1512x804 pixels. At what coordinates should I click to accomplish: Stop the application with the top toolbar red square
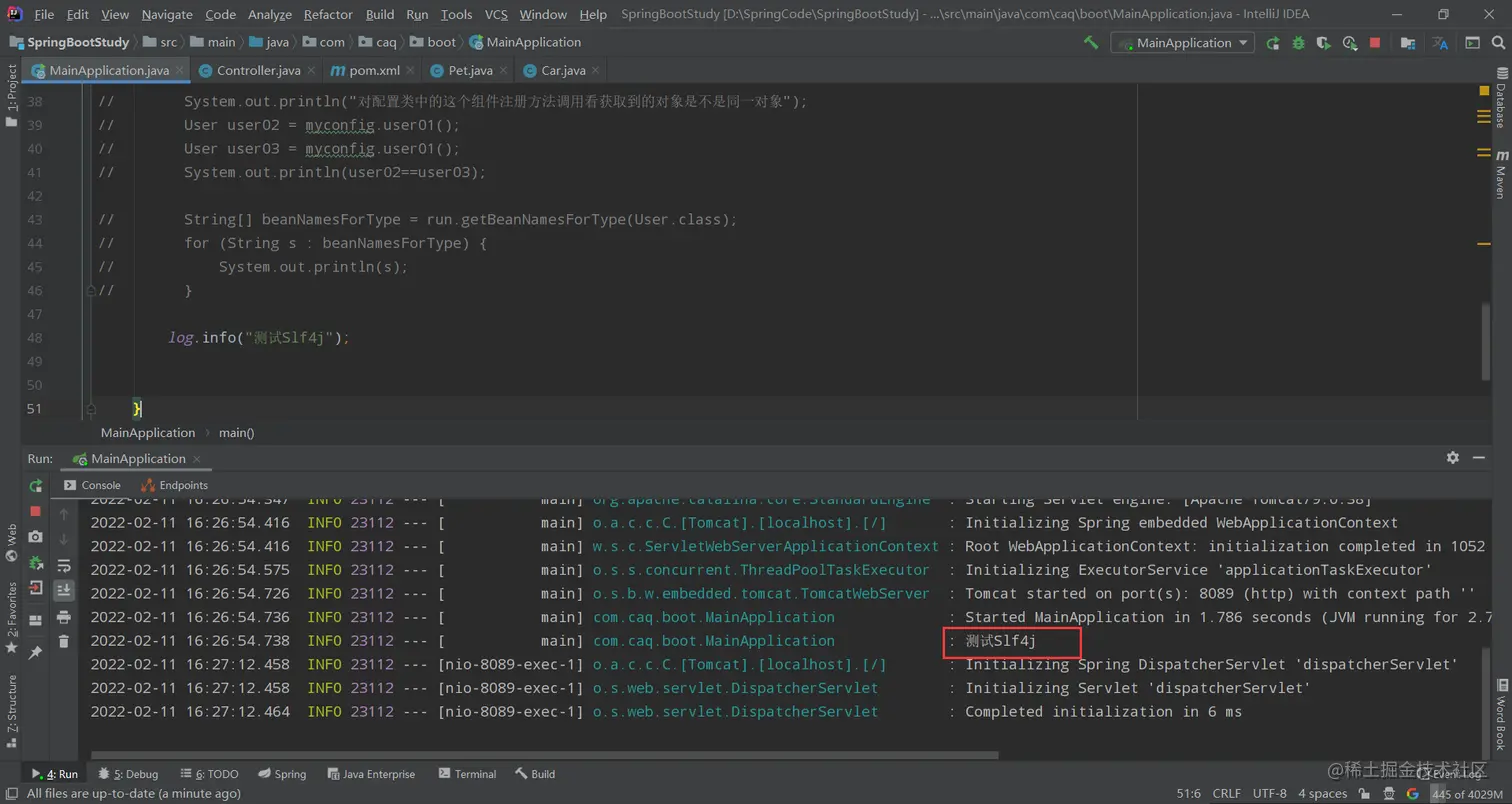click(1375, 43)
